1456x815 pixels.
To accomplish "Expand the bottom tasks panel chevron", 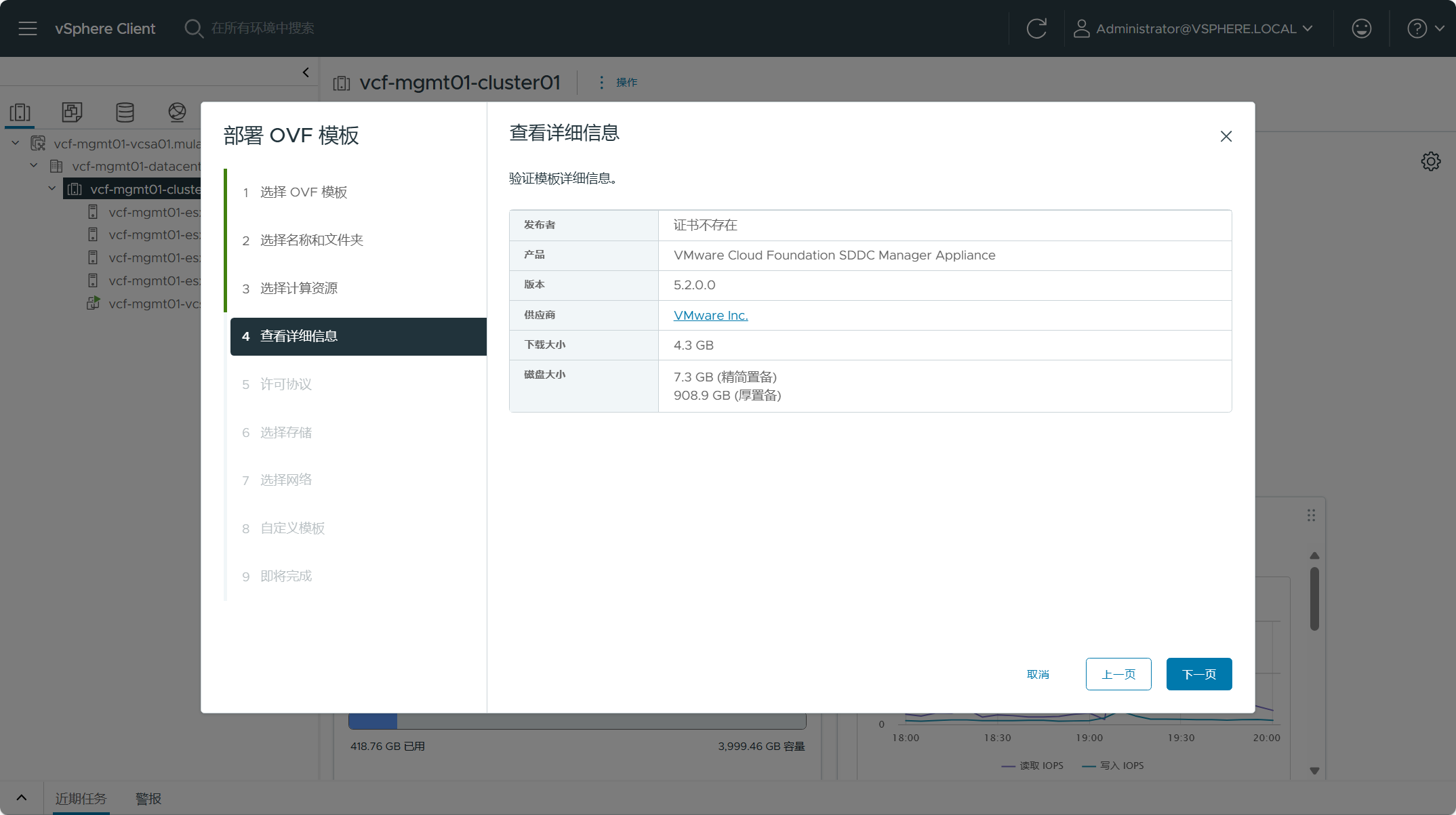I will [22, 798].
